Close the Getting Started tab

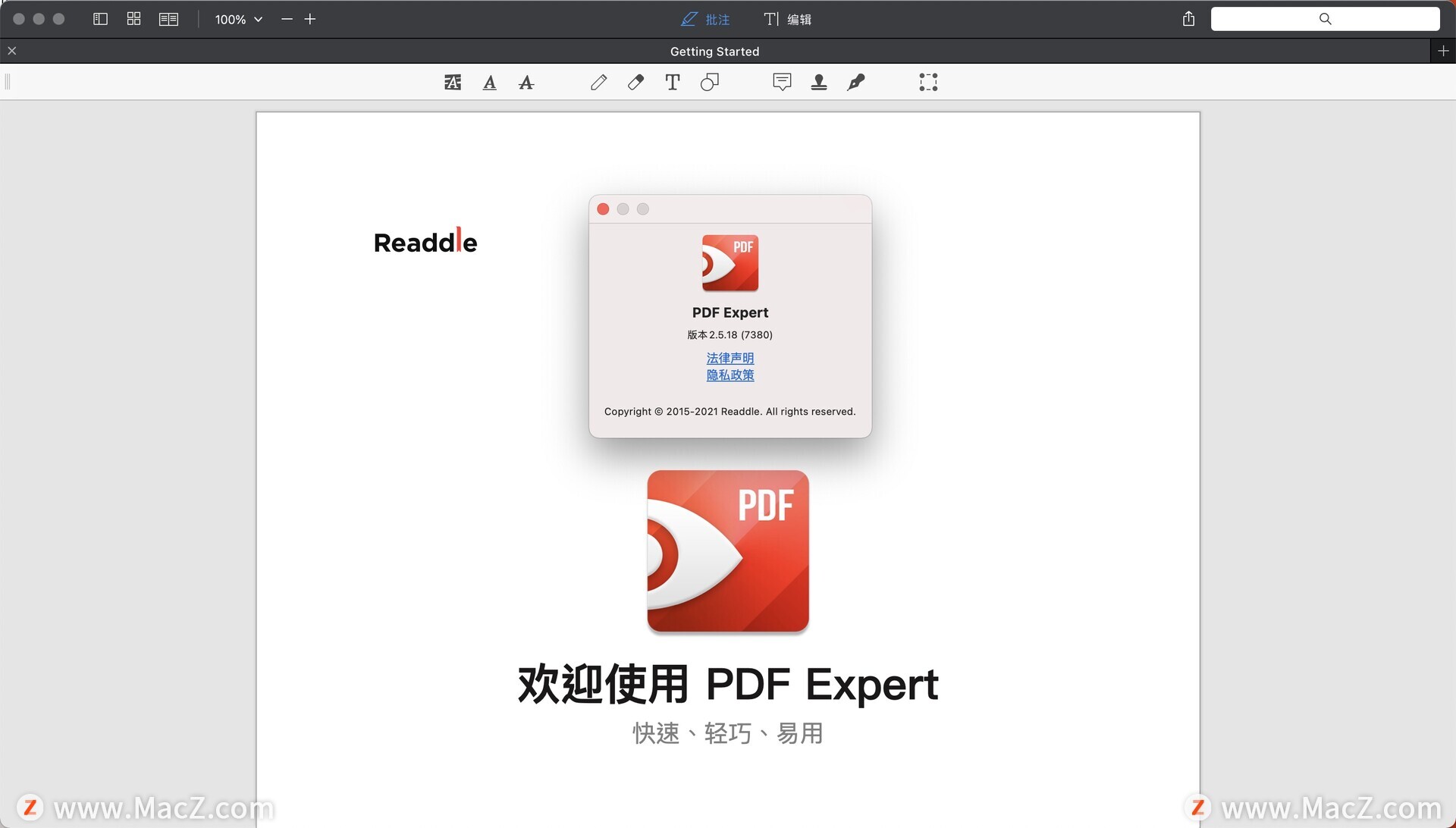[12, 51]
